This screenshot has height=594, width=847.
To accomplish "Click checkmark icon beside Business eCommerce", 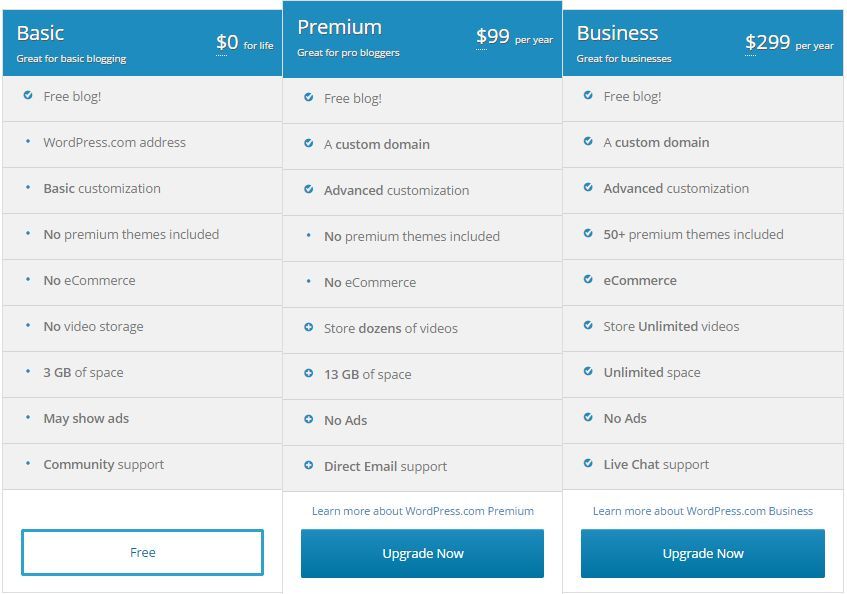I will click(588, 279).
